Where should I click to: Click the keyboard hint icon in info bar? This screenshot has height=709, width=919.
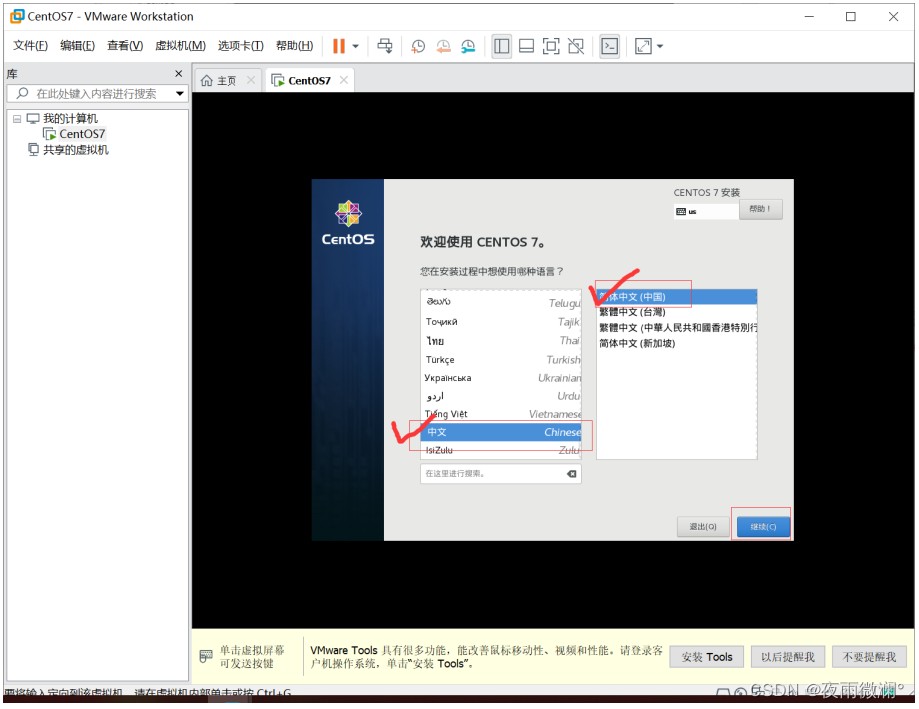206,656
